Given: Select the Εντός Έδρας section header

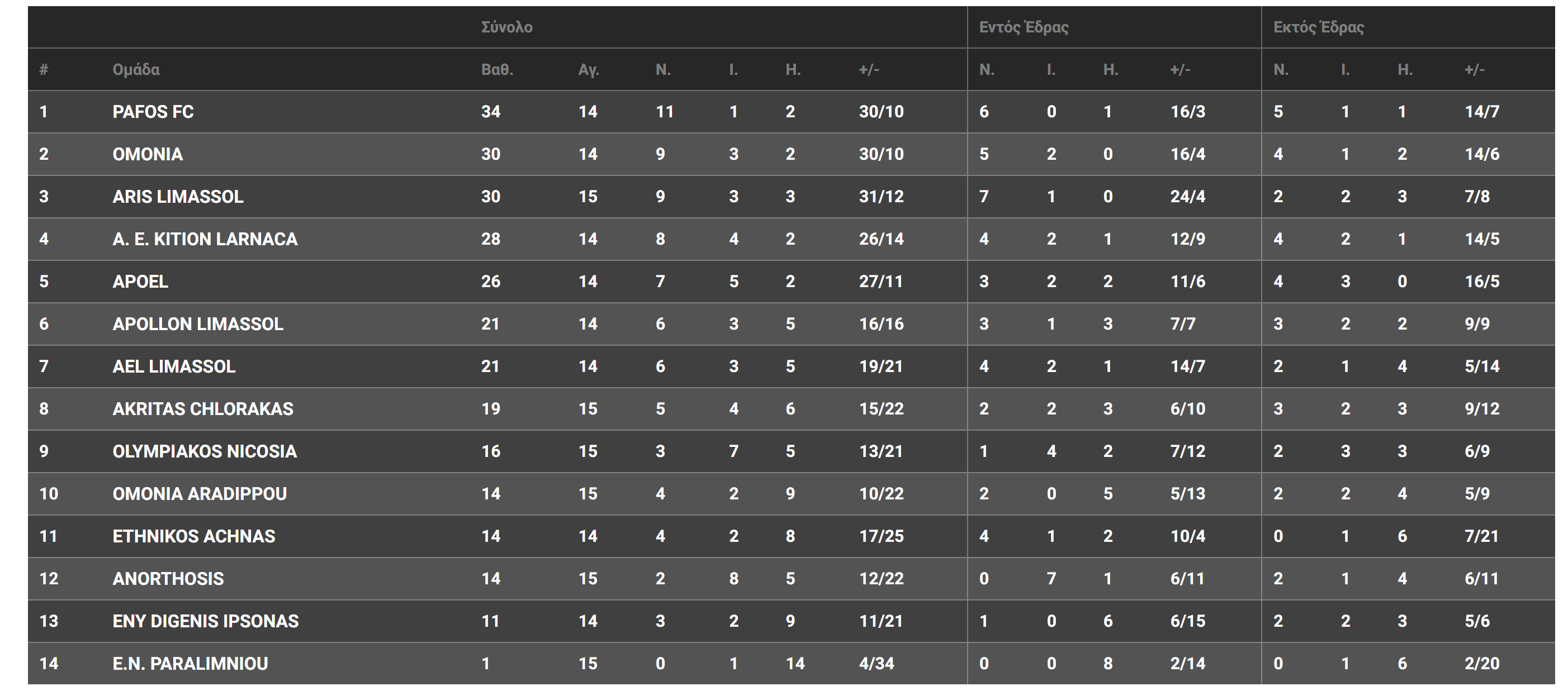Looking at the screenshot, I should click(x=1023, y=27).
